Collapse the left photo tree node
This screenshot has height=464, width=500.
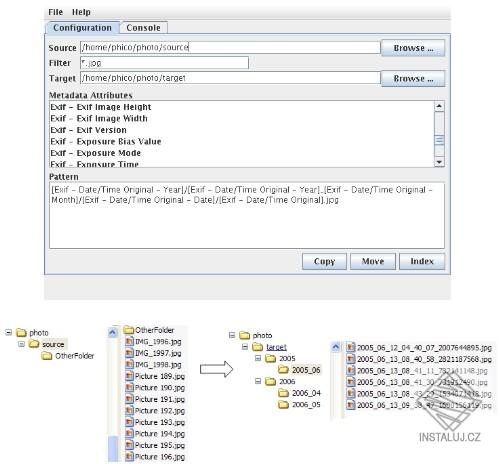(9, 332)
